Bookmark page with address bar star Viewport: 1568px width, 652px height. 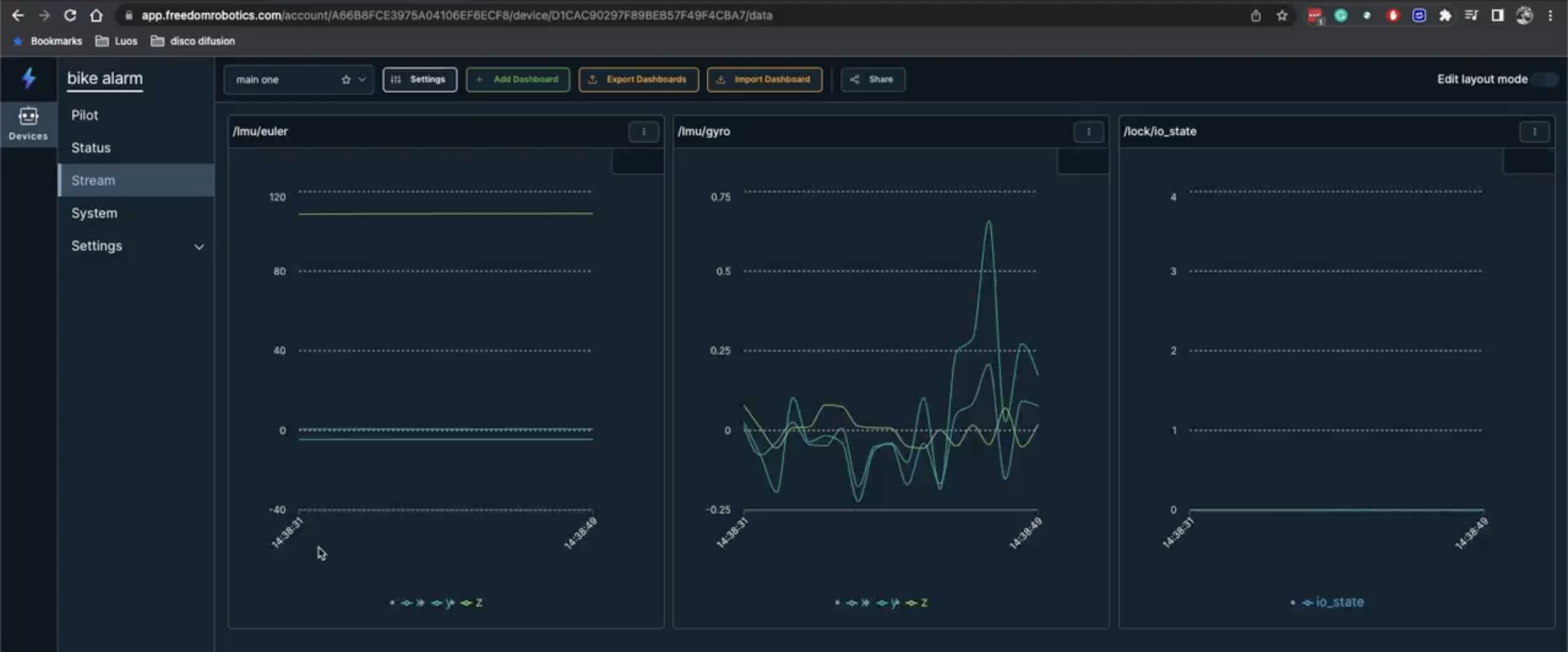point(1282,15)
